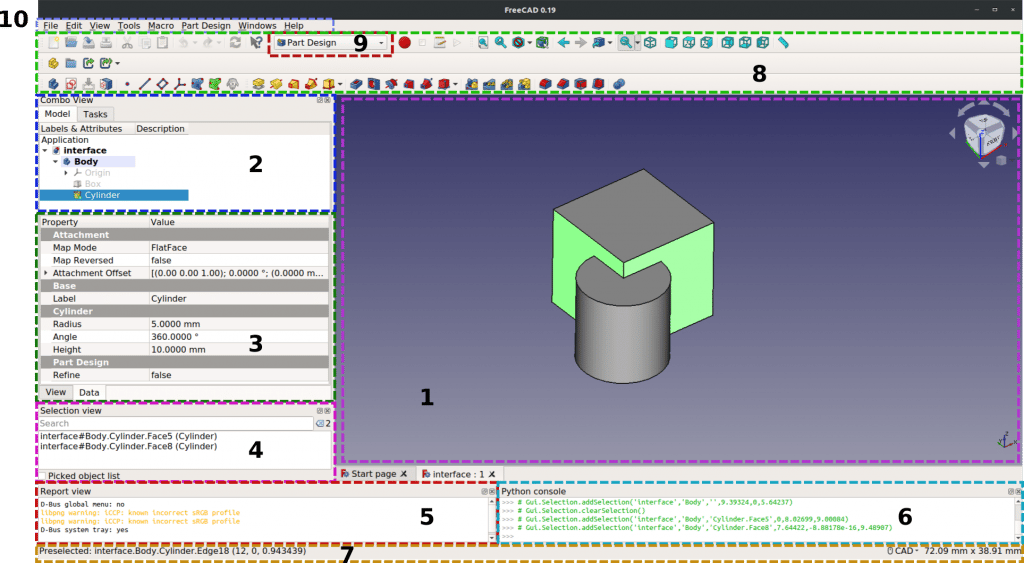Open the draw style dropdown arrow
Screen dimensions: 1024x563
click(x=530, y=42)
